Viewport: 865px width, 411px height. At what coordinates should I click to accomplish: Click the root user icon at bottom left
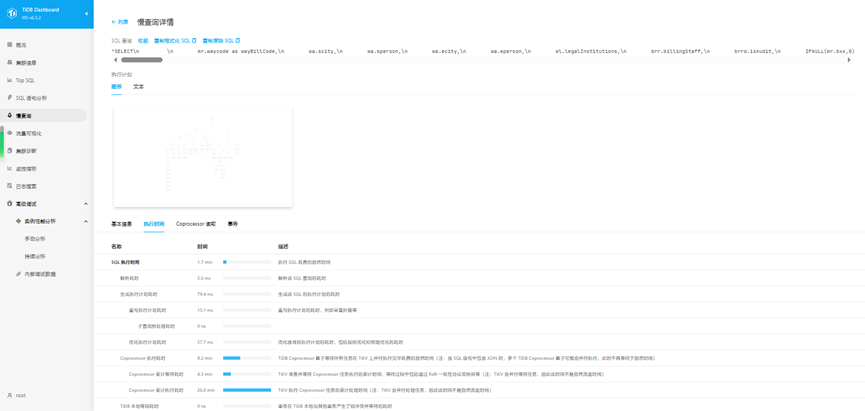(x=10, y=396)
